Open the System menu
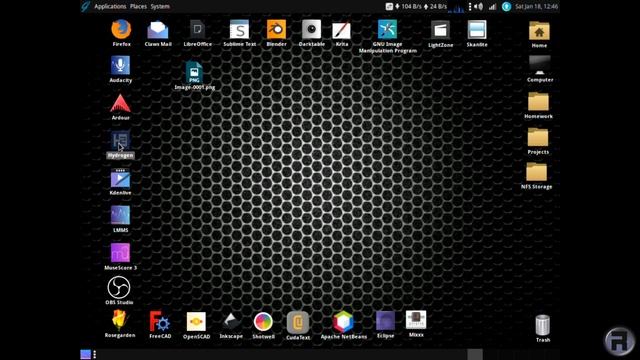This screenshot has width=640, height=360. click(x=160, y=7)
